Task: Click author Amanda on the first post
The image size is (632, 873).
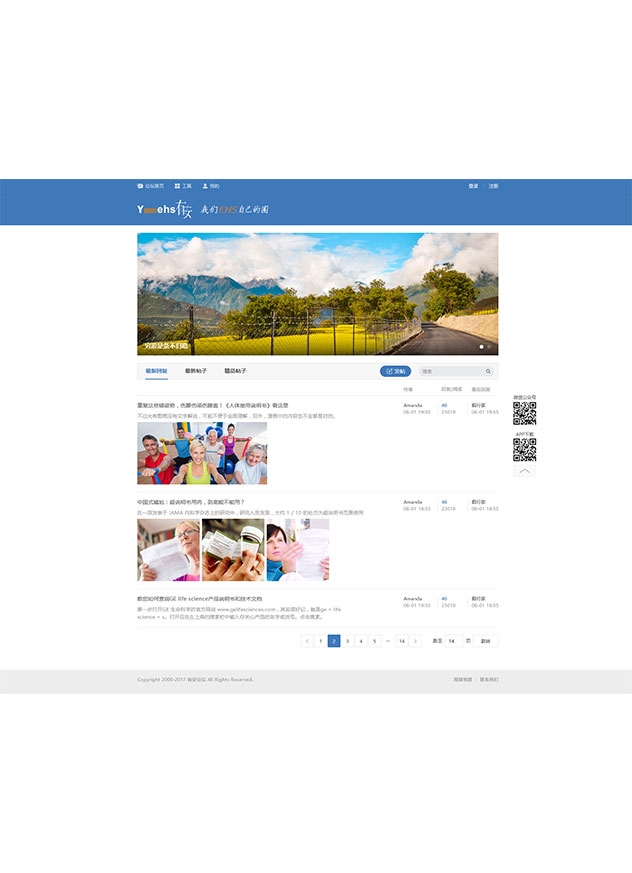Action: [413, 405]
